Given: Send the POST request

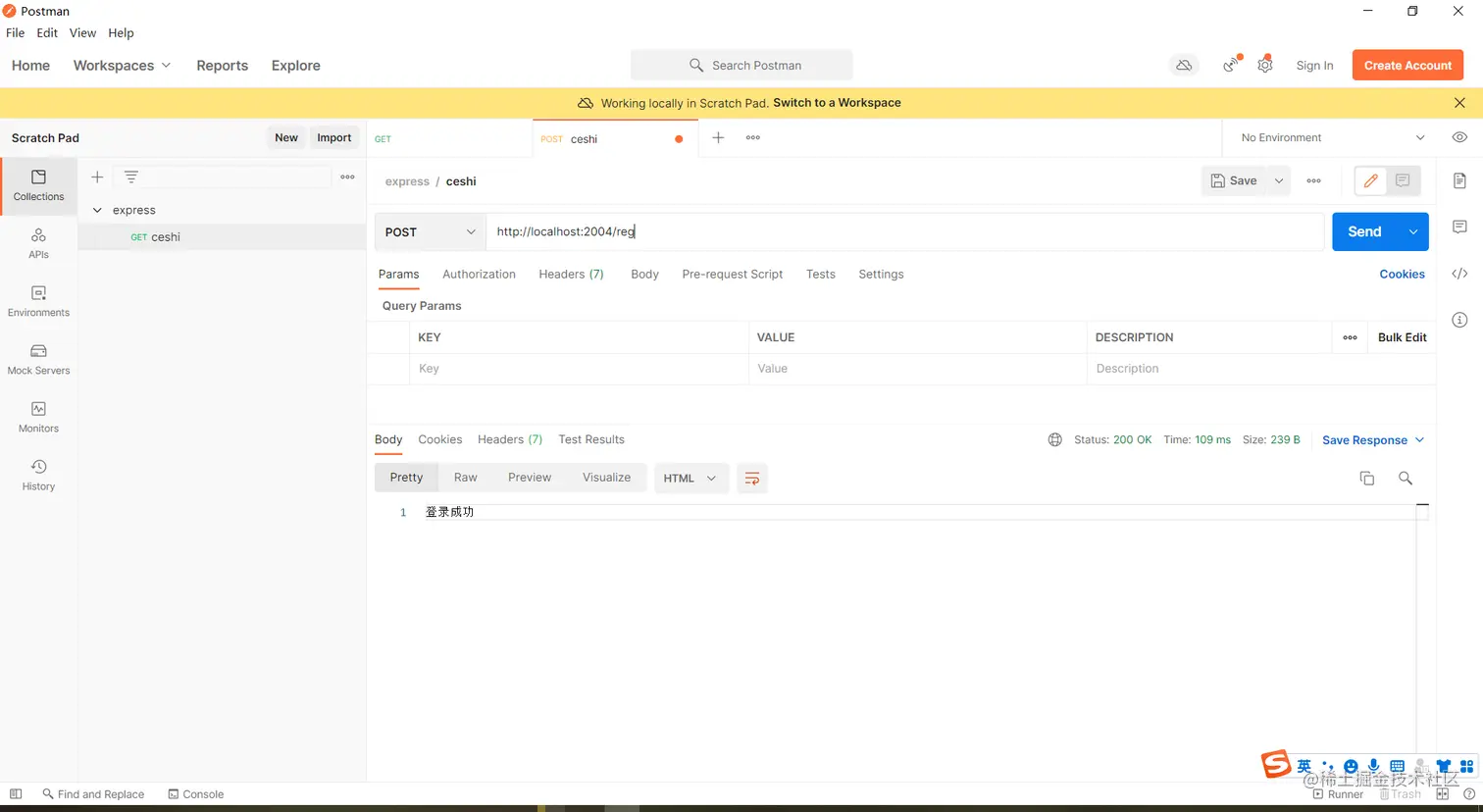Looking at the screenshot, I should (1365, 231).
